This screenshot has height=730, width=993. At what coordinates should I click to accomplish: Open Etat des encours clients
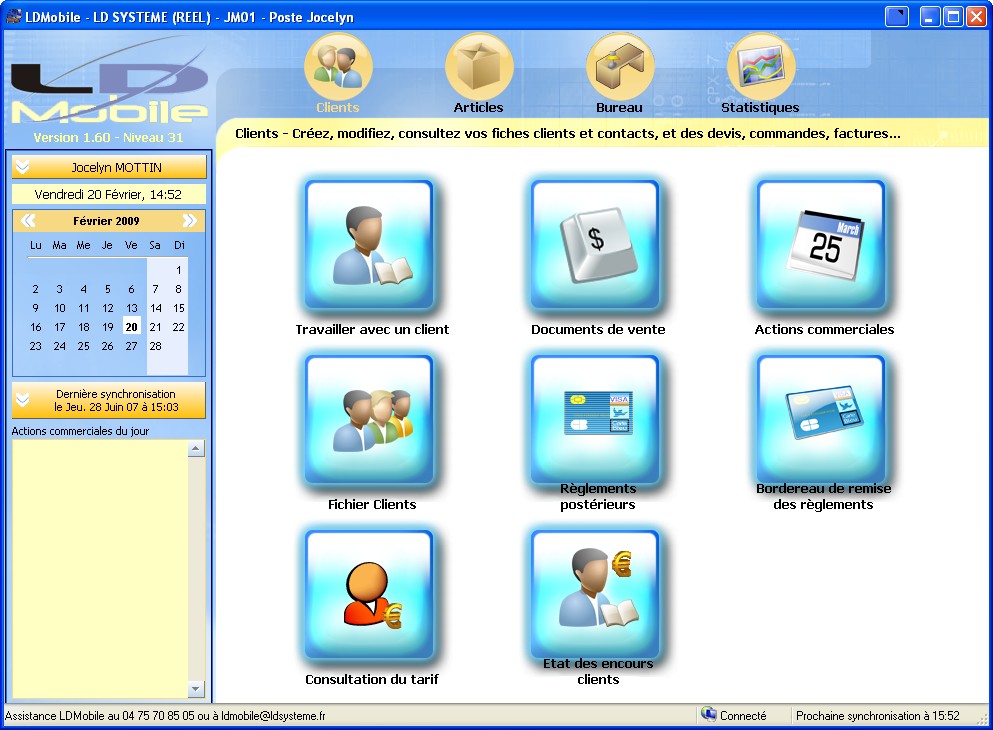coord(595,595)
